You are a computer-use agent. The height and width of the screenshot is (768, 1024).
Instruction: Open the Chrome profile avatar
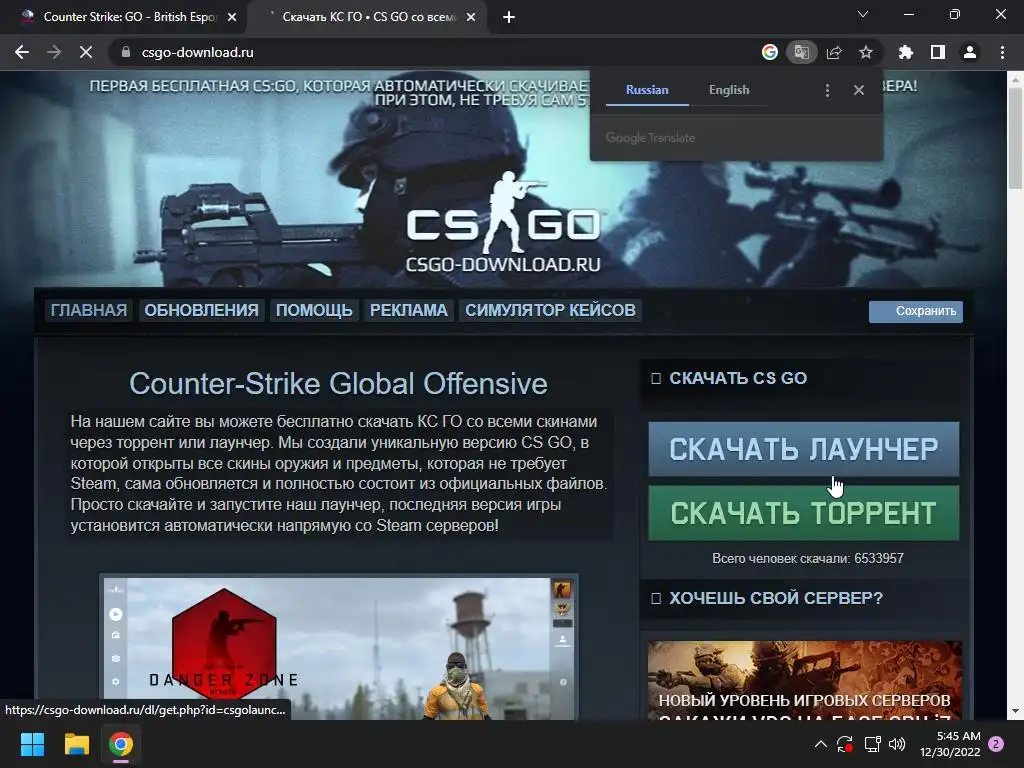(x=970, y=52)
